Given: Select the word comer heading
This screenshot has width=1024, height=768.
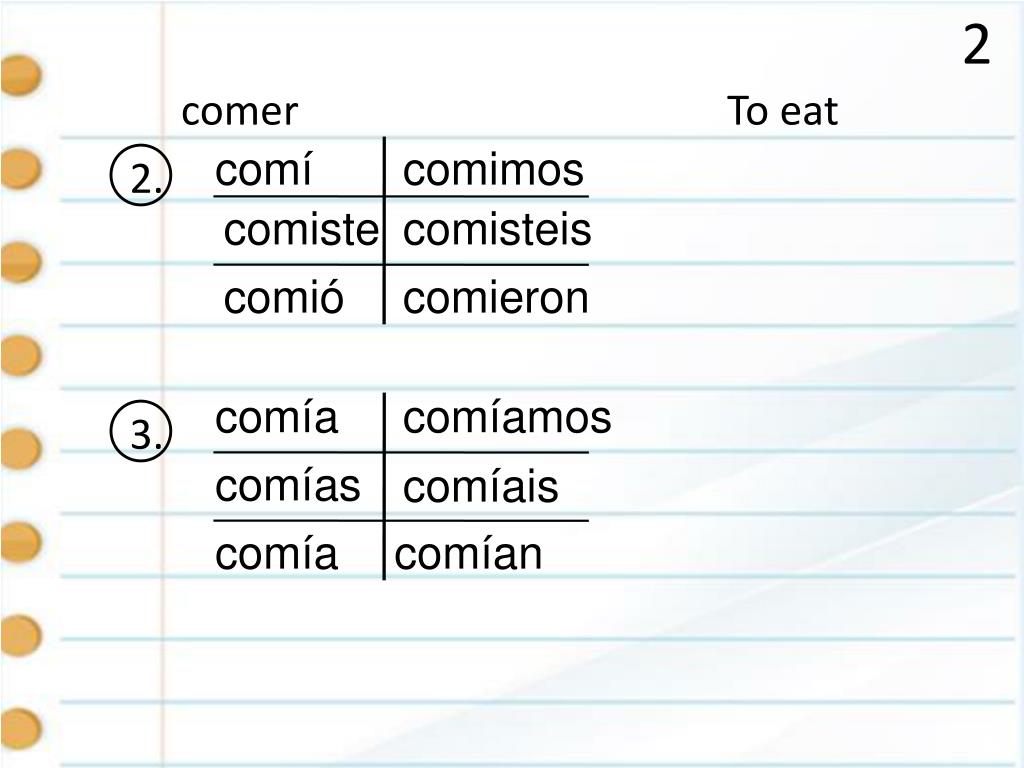Looking at the screenshot, I should [240, 112].
